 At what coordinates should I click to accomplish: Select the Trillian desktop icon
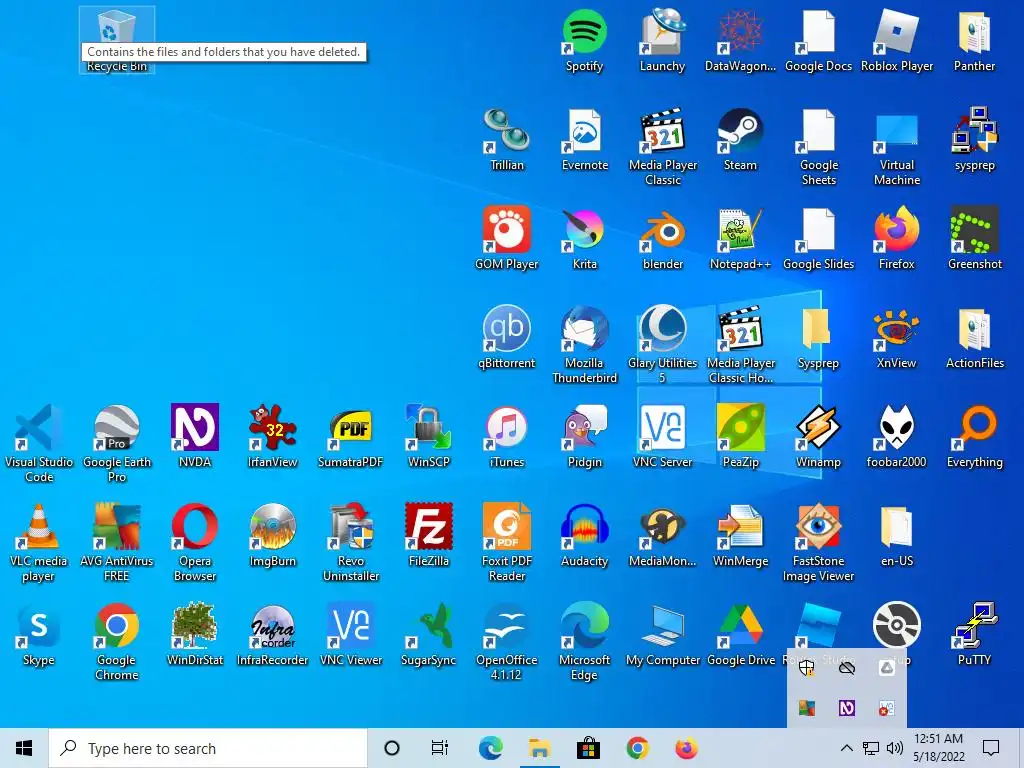(x=507, y=140)
